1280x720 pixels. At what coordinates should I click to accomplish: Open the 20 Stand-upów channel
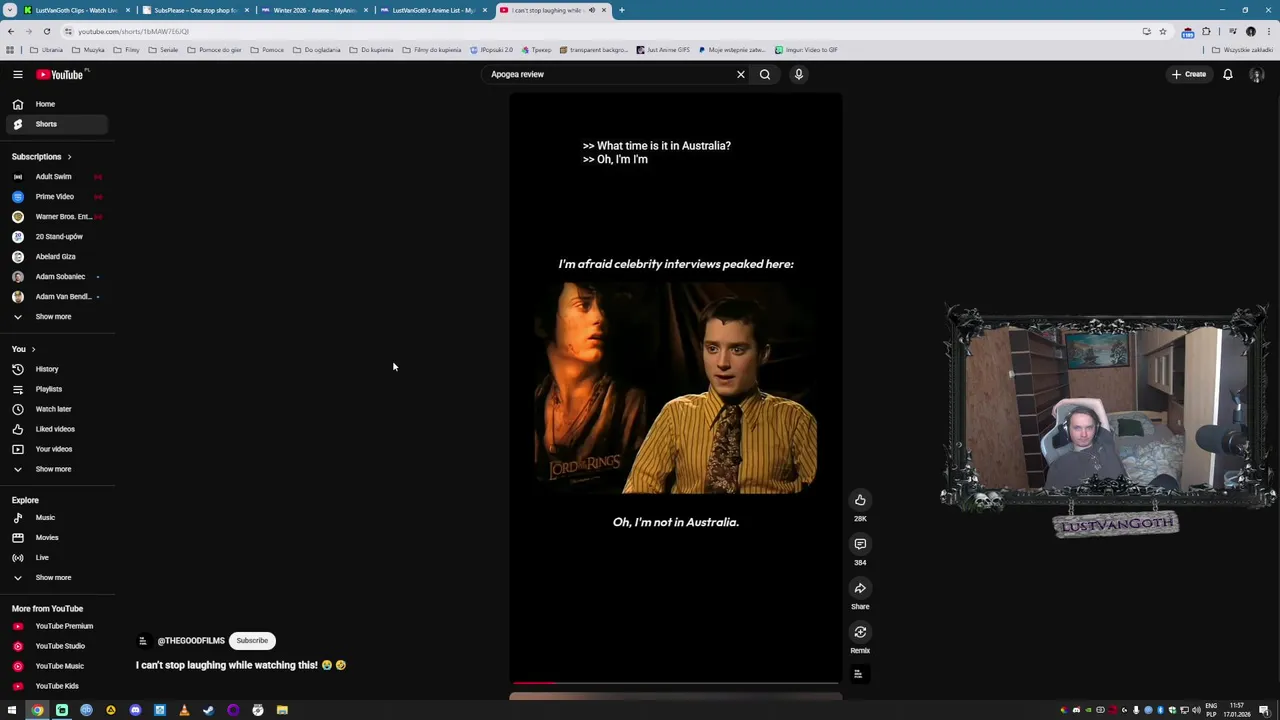click(55, 237)
